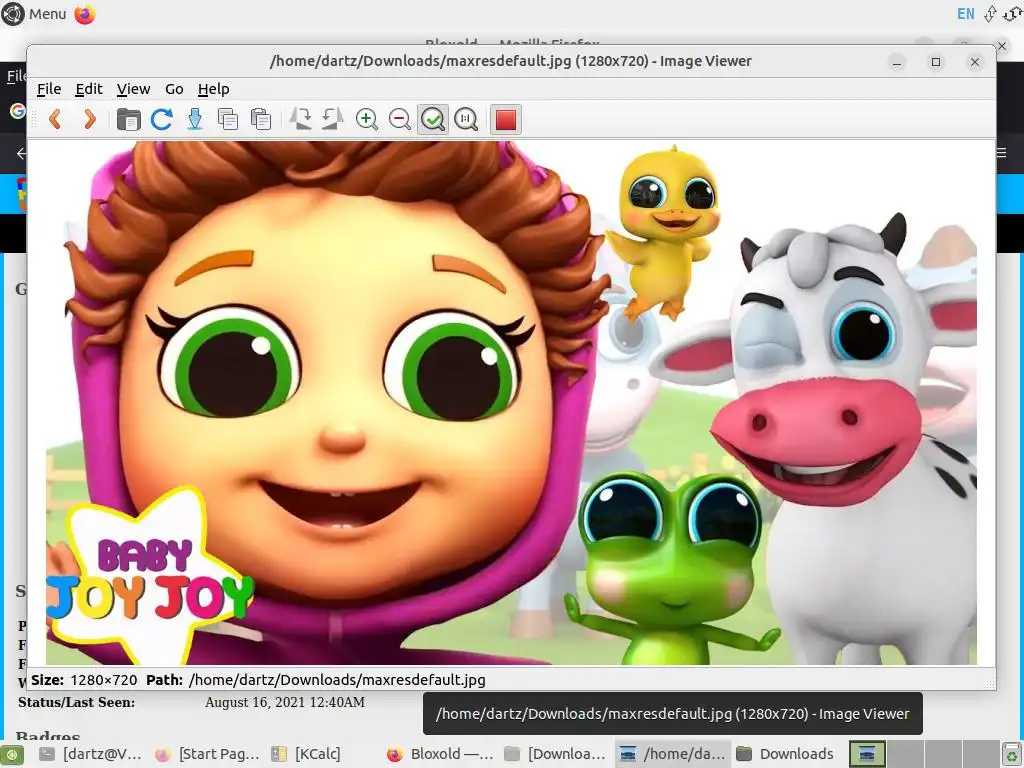Open the File menu in Image Viewer
The width and height of the screenshot is (1024, 768).
click(49, 89)
